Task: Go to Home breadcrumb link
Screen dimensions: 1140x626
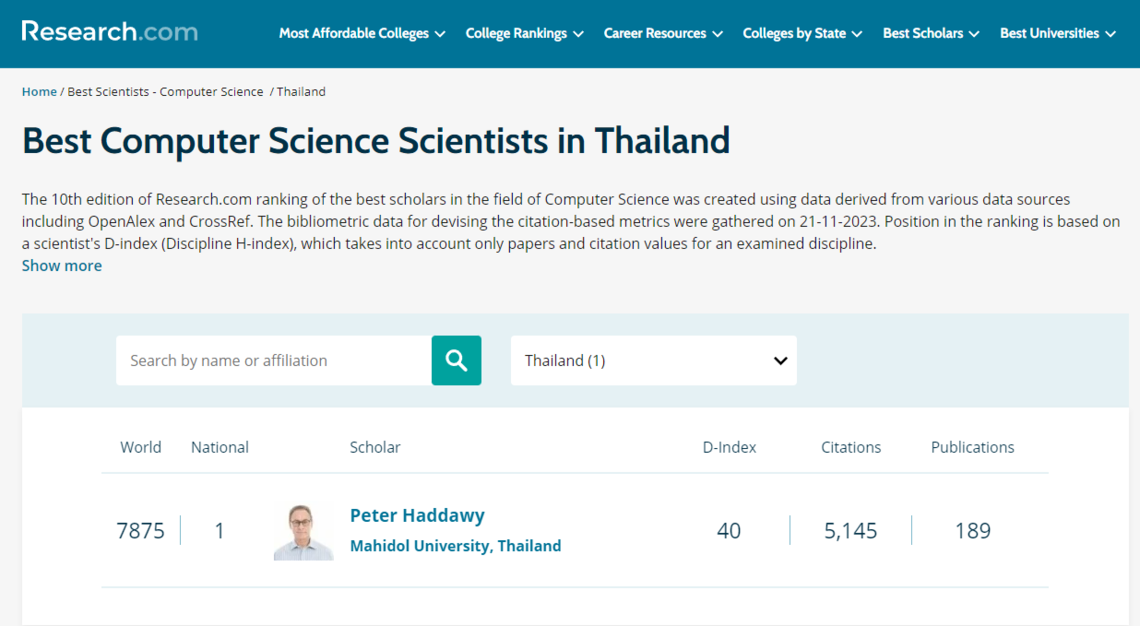Action: [x=39, y=92]
